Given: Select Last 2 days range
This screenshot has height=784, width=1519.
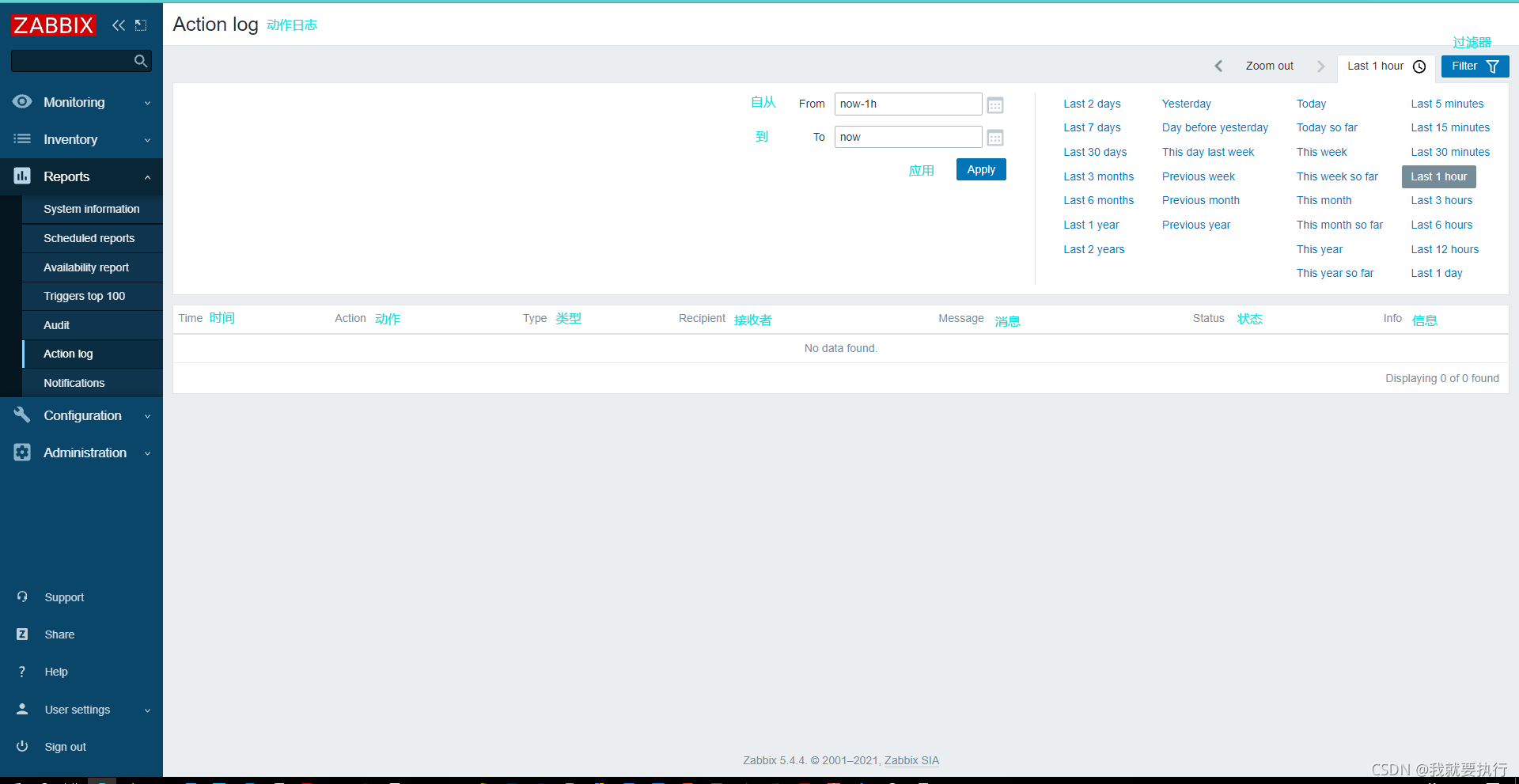Looking at the screenshot, I should 1092,104.
